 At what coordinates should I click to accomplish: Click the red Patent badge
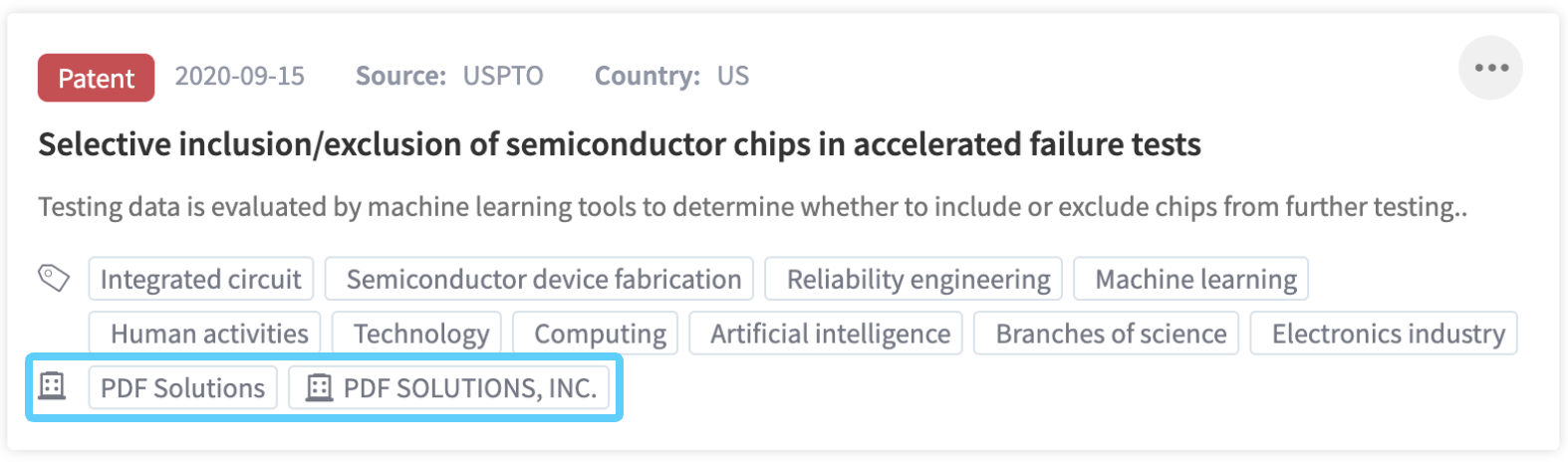96,78
